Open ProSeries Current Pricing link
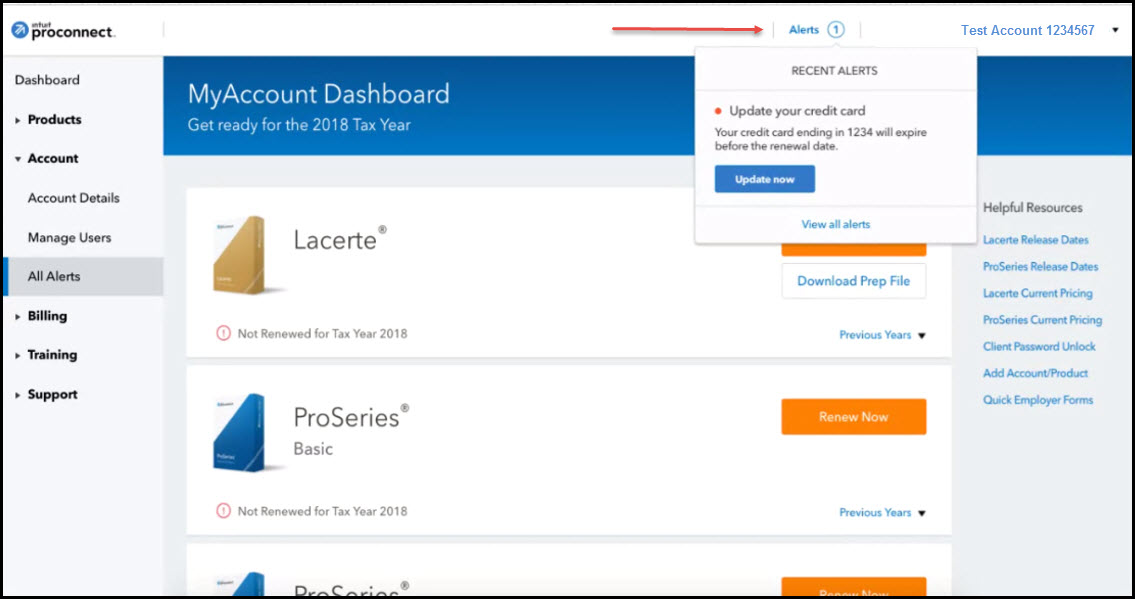1135x599 pixels. click(1042, 320)
